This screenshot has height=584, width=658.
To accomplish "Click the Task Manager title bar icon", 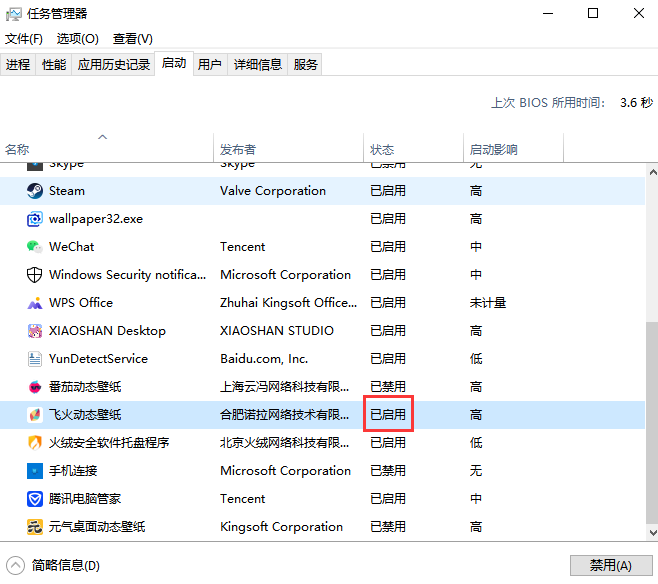I will pos(13,14).
